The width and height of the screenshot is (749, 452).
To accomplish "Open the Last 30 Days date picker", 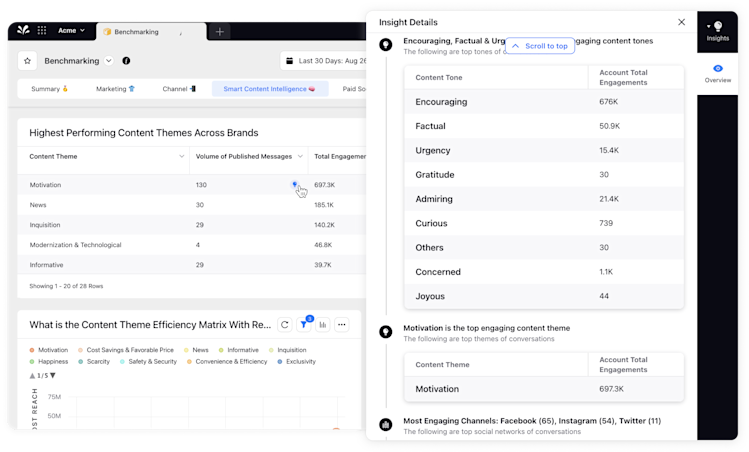I will tap(324, 61).
